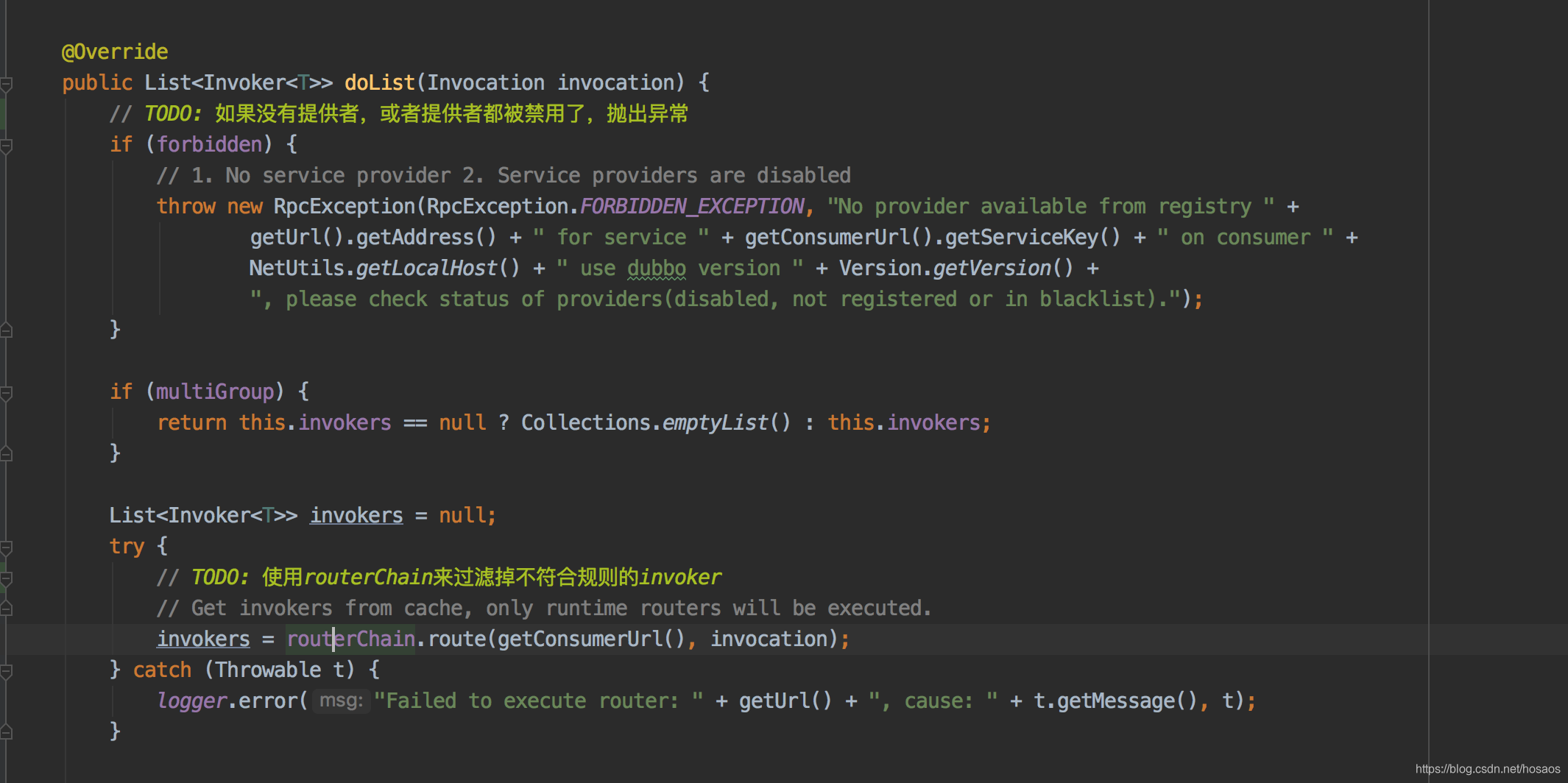Screen dimensions: 1568x783
Task: Click the doList method name
Action: click(x=380, y=82)
